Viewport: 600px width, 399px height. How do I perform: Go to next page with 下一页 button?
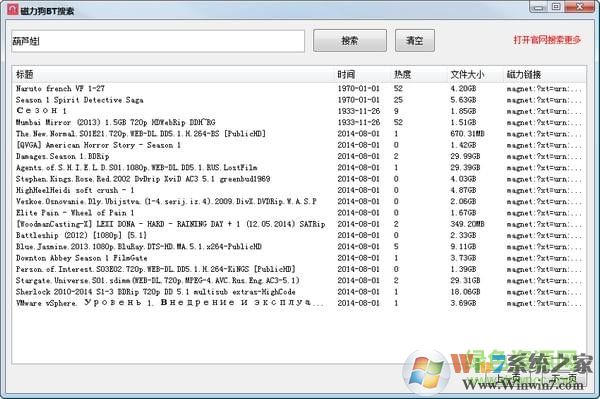[564, 378]
